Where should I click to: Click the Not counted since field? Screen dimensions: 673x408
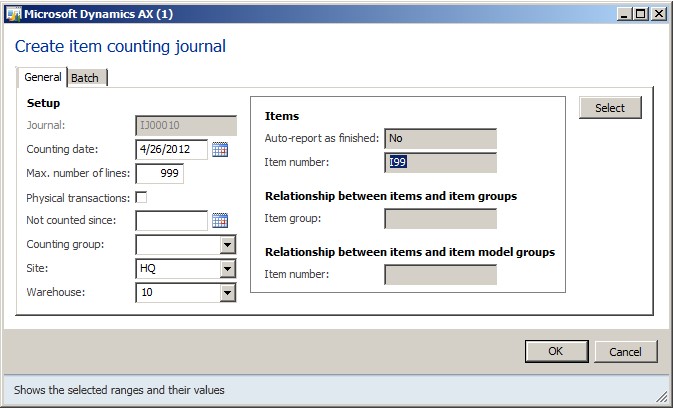point(172,221)
